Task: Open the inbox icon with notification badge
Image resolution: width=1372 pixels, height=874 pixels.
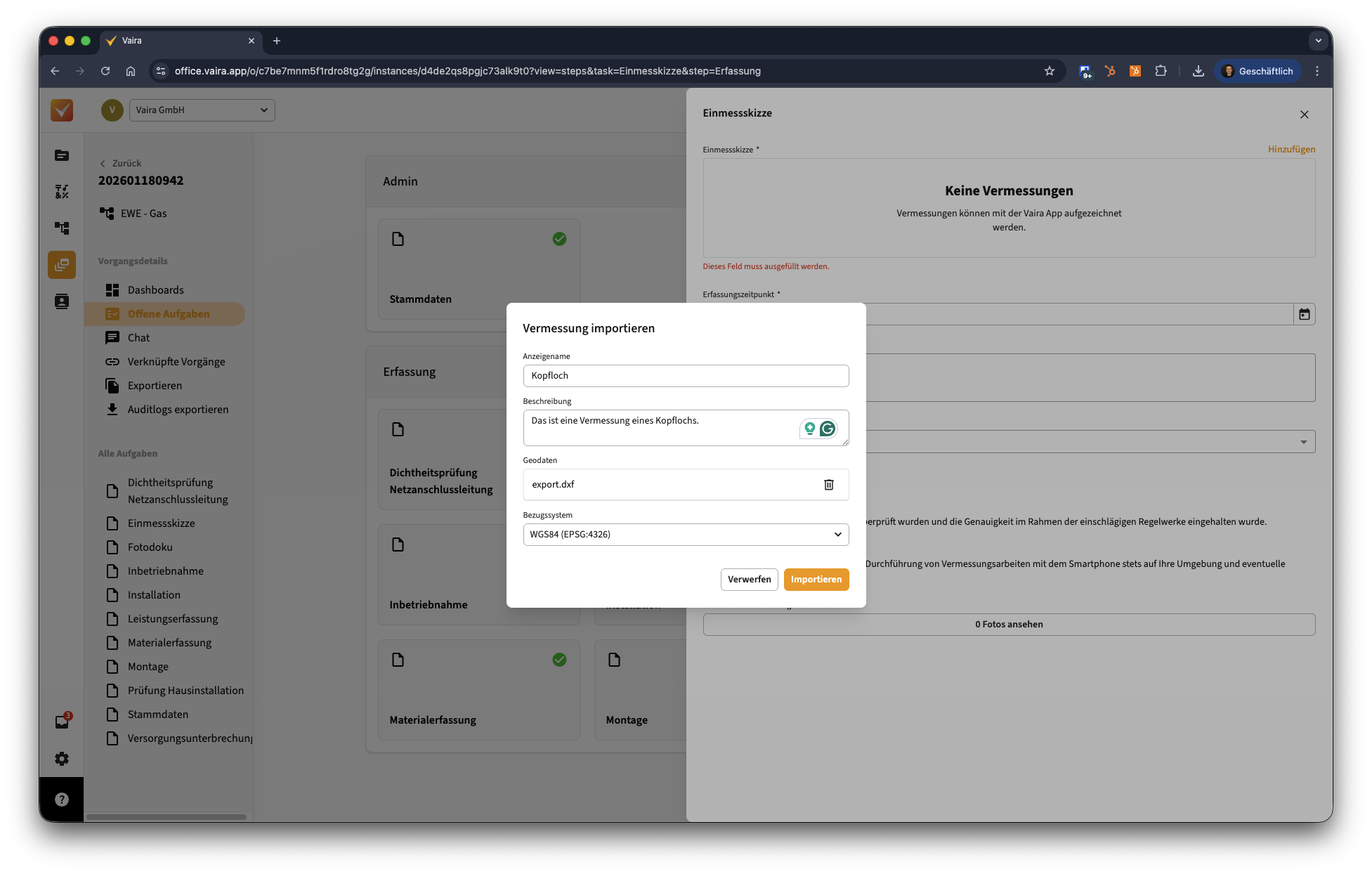Action: click(x=62, y=722)
